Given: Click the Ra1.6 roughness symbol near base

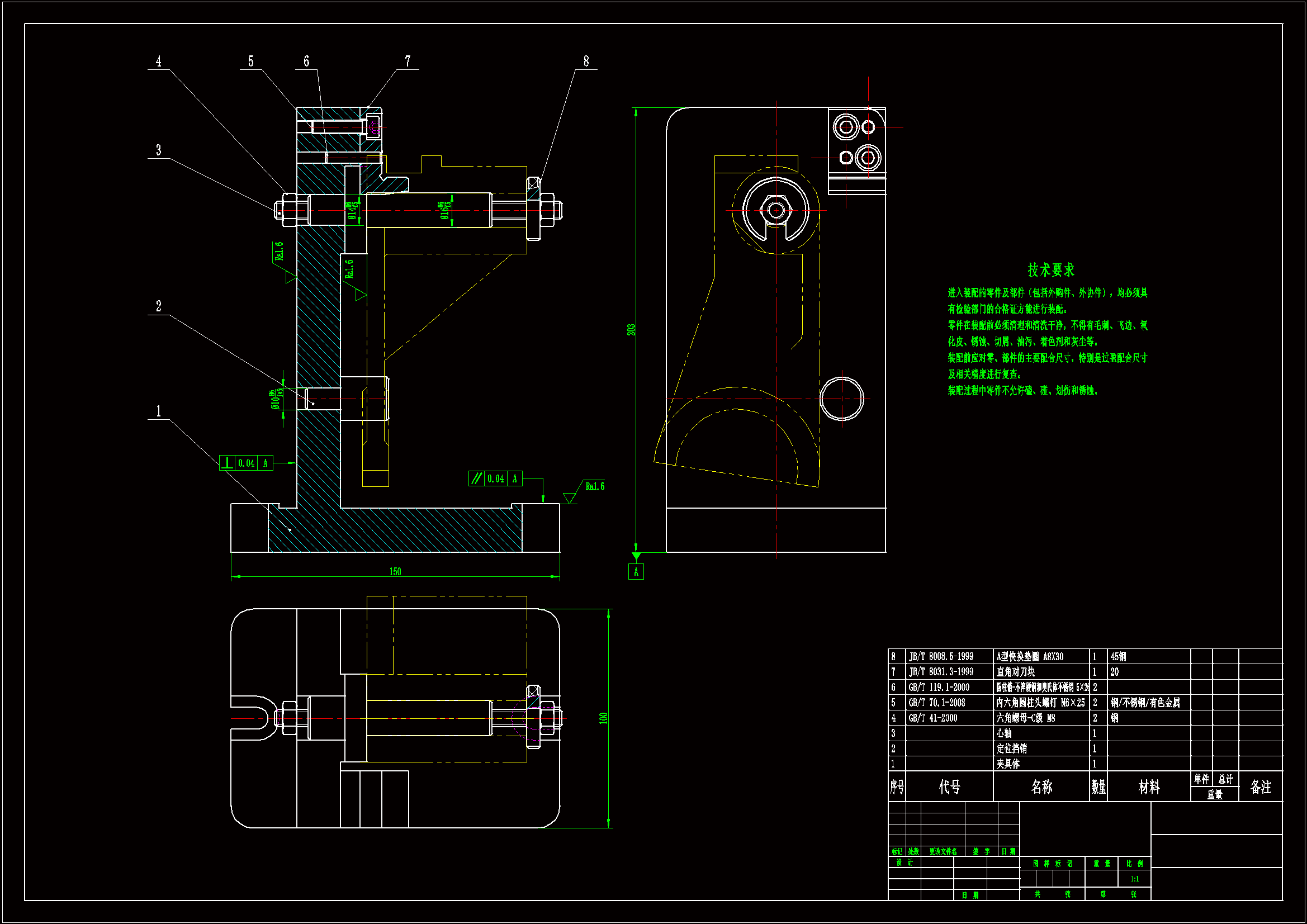Looking at the screenshot, I should coord(594,486).
